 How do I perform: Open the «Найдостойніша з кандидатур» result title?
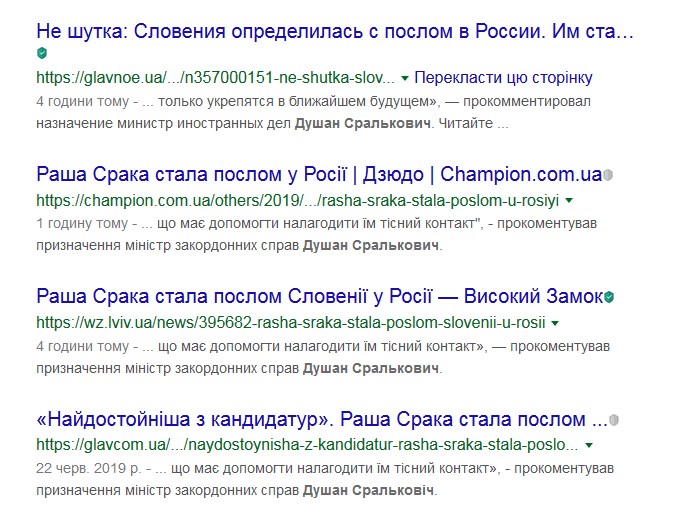tap(321, 419)
